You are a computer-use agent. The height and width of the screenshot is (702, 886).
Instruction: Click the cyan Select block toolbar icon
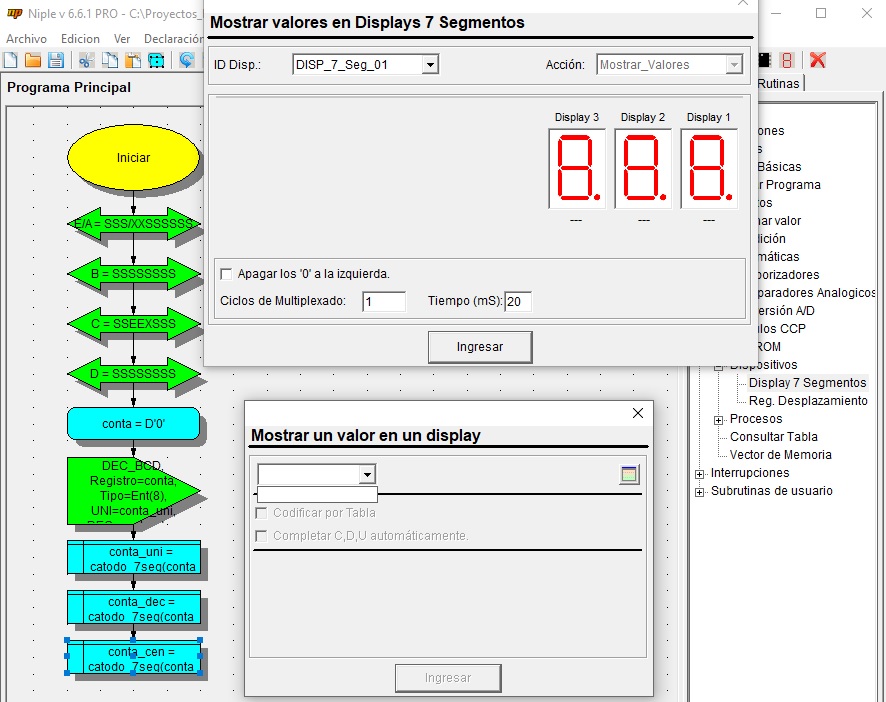(156, 60)
